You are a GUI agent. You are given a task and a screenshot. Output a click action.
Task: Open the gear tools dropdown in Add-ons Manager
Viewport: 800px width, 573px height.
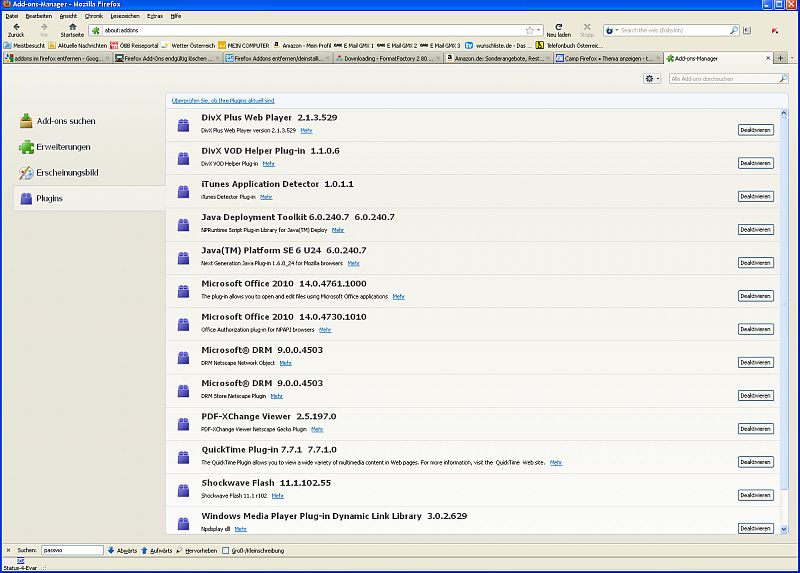652,78
